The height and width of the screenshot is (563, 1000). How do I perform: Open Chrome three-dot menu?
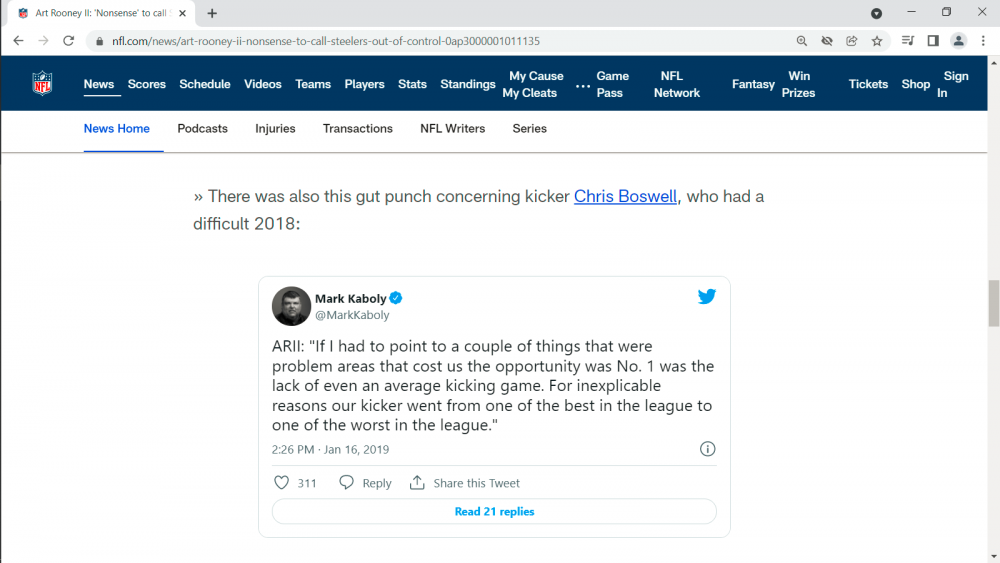984,41
